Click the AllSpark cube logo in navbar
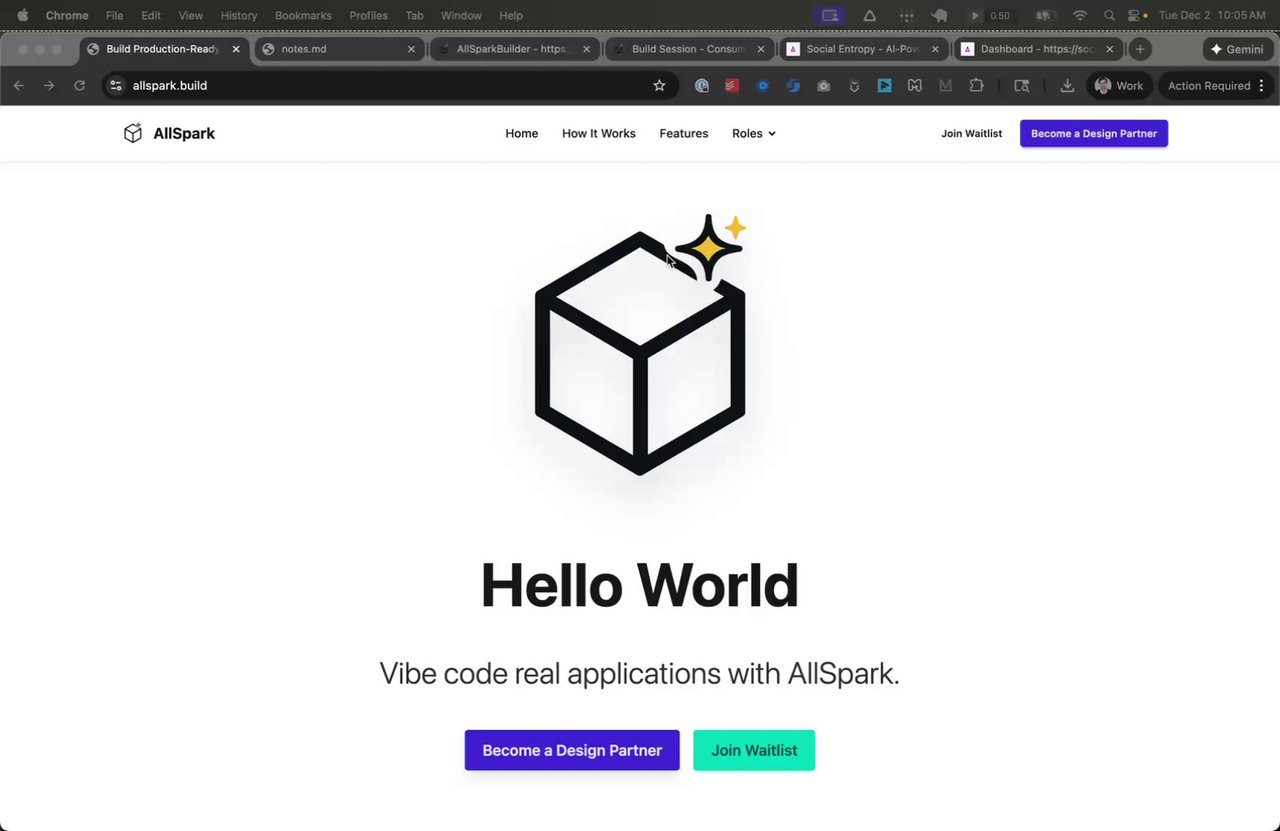The height and width of the screenshot is (831, 1280). coord(133,133)
